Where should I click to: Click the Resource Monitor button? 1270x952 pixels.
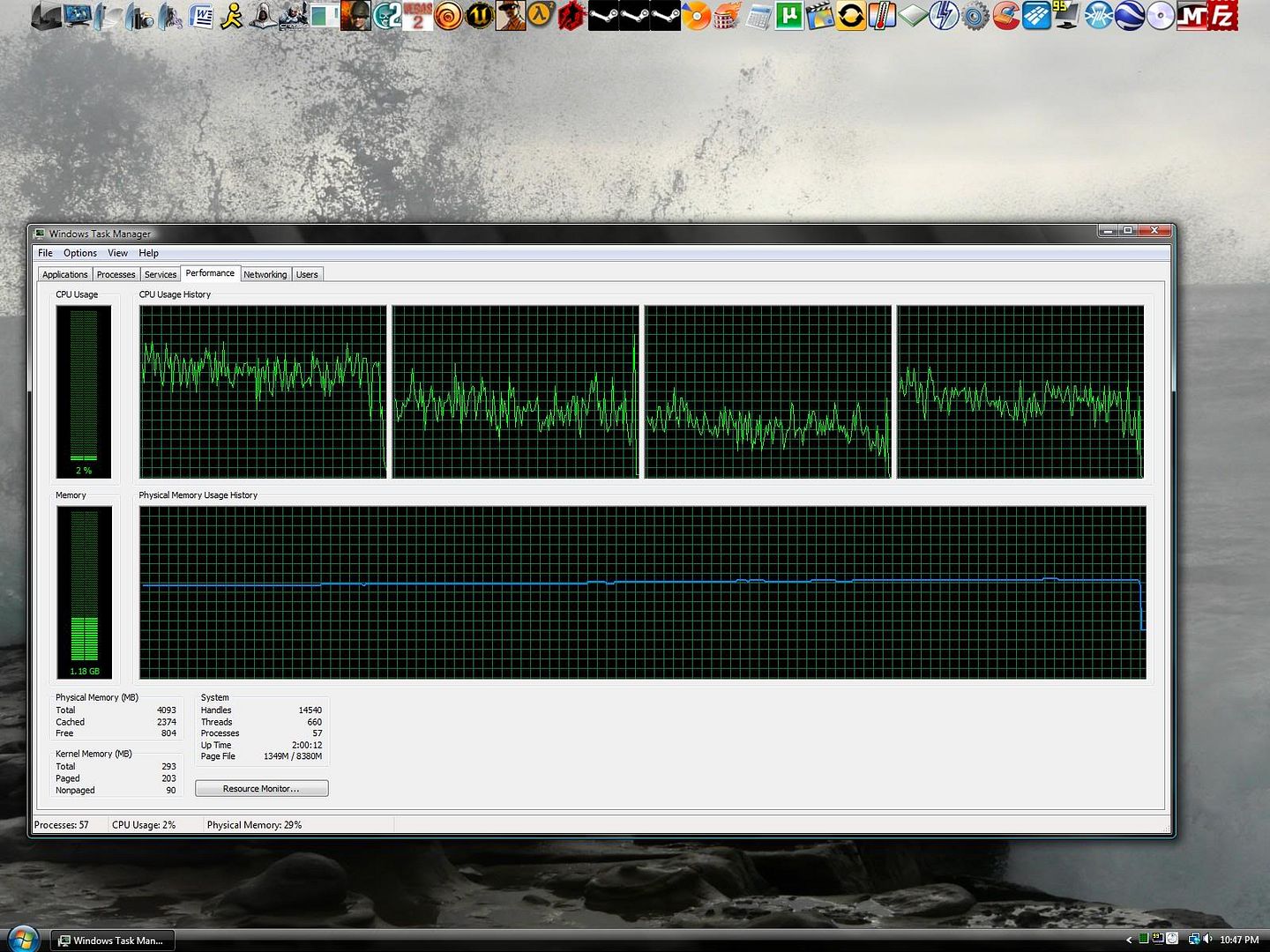coord(261,789)
